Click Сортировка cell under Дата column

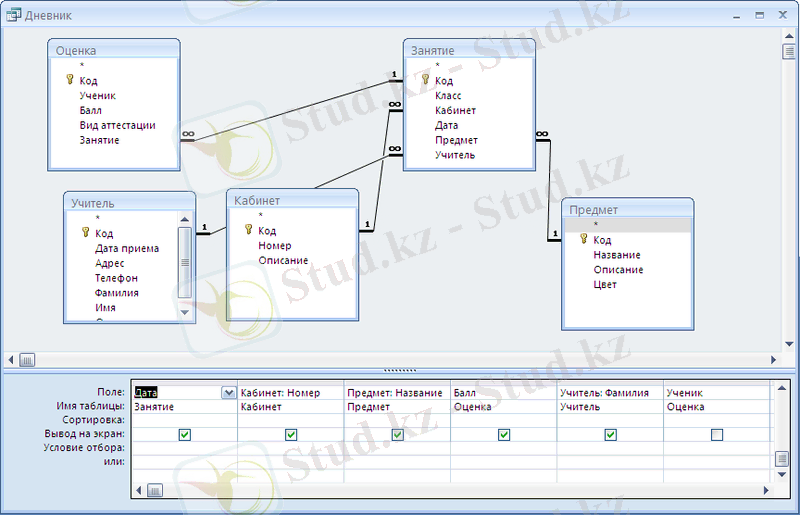(x=185, y=420)
